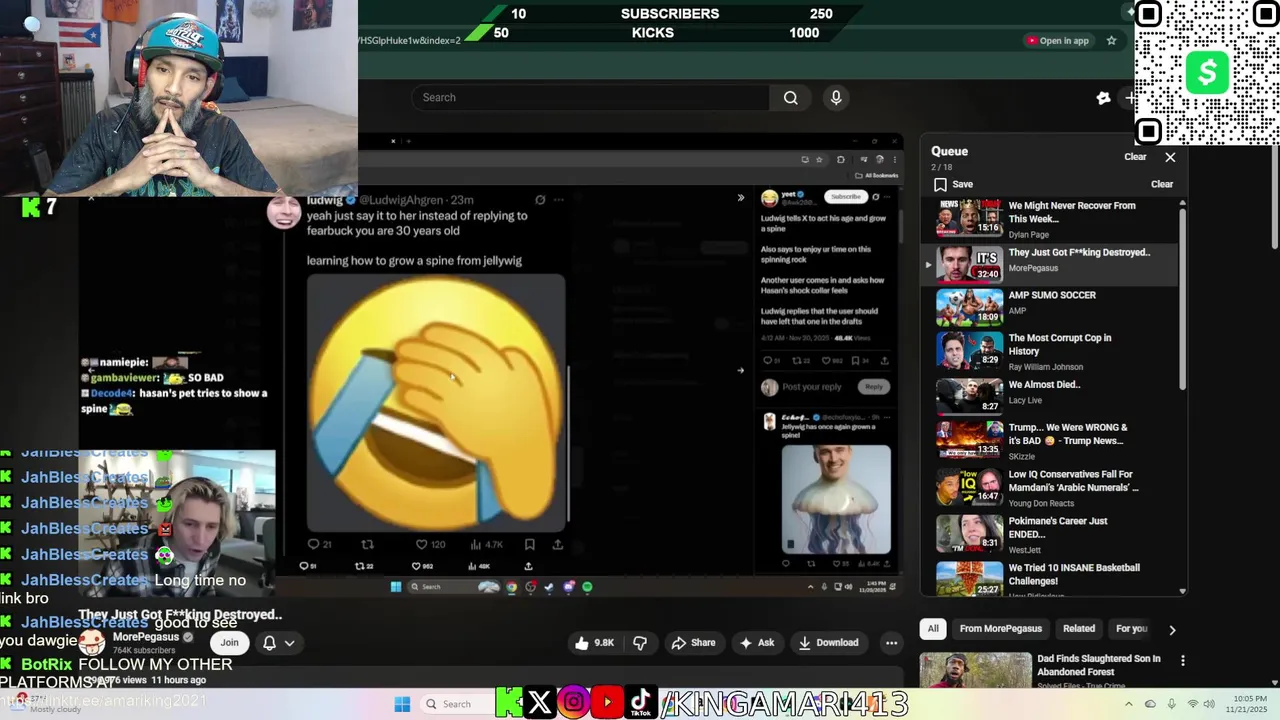This screenshot has height=720, width=1280.
Task: Select the Related filter chip
Action: pos(1078,629)
